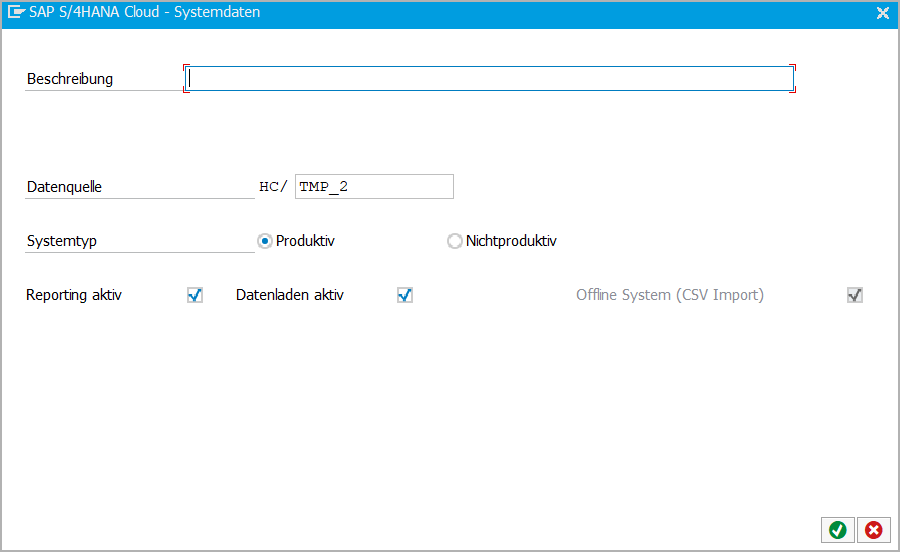Select the Nichtproduktiv radio button
900x552 pixels.
[x=455, y=241]
